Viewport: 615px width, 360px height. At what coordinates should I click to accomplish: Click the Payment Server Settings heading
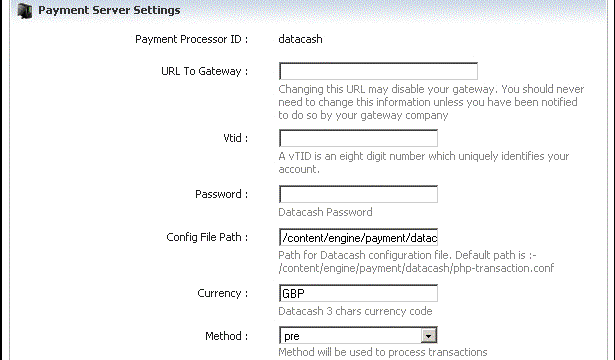coord(109,10)
